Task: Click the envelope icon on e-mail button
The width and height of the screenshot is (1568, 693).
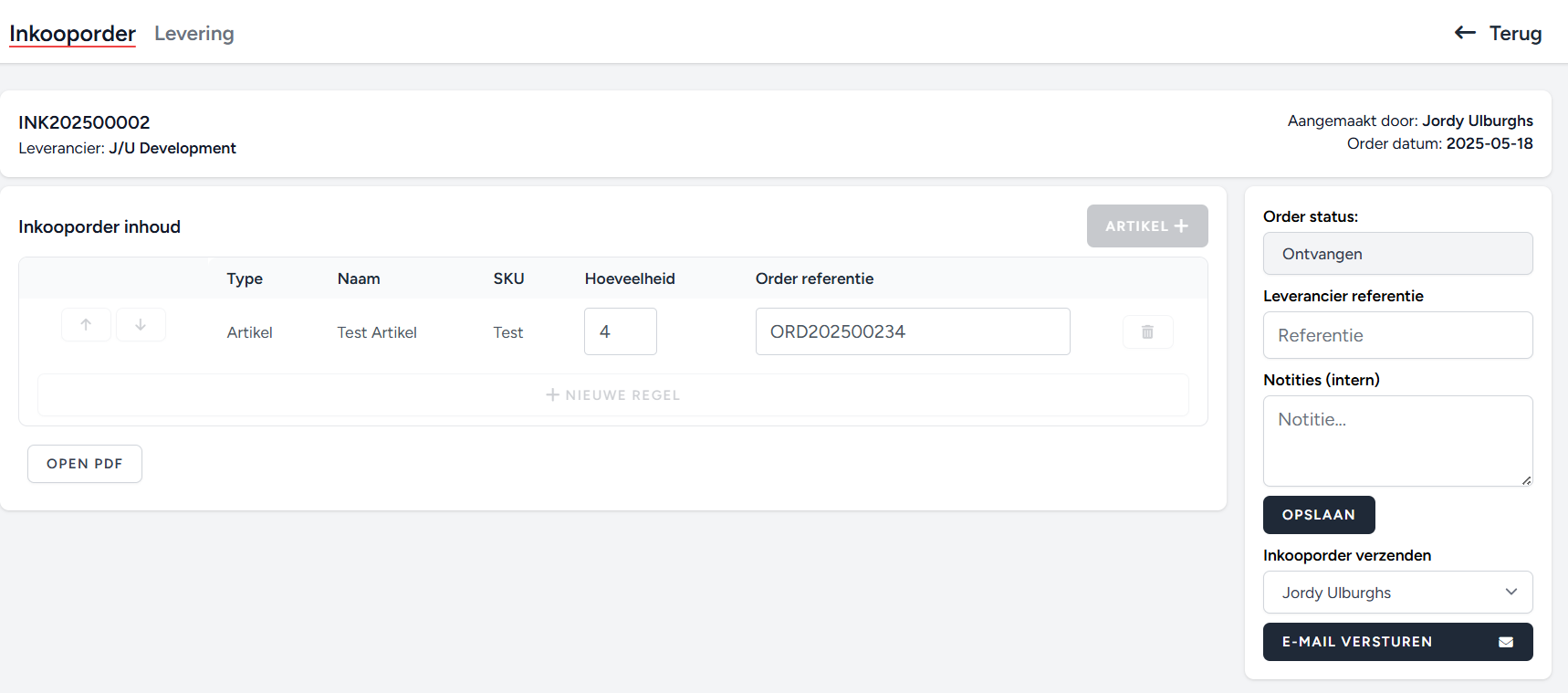Action: click(1506, 642)
